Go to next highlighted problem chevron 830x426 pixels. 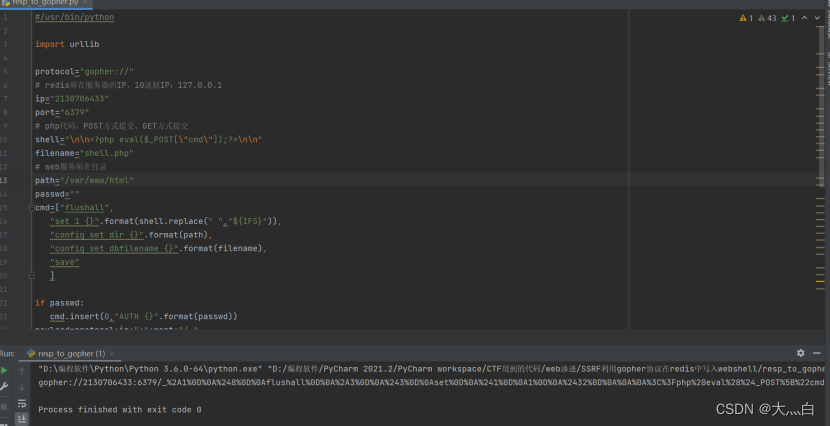[x=817, y=18]
